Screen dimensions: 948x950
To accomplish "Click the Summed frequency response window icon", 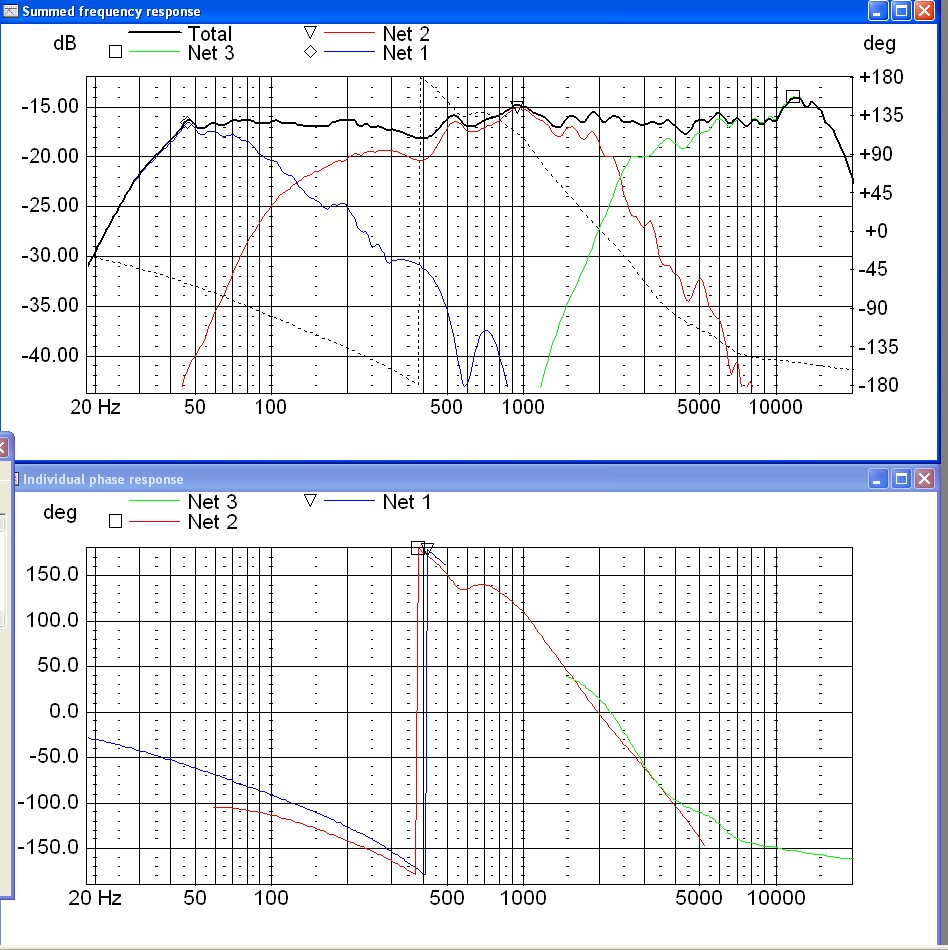I will (10, 11).
